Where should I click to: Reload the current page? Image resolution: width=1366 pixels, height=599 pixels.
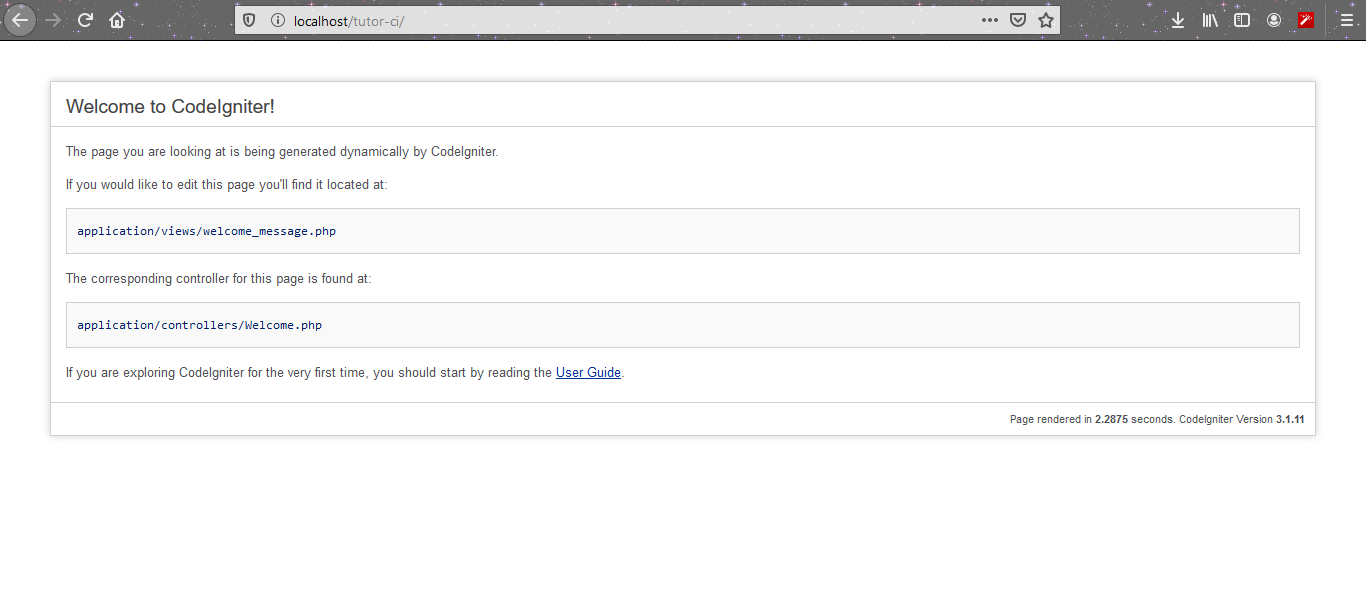pyautogui.click(x=85, y=20)
